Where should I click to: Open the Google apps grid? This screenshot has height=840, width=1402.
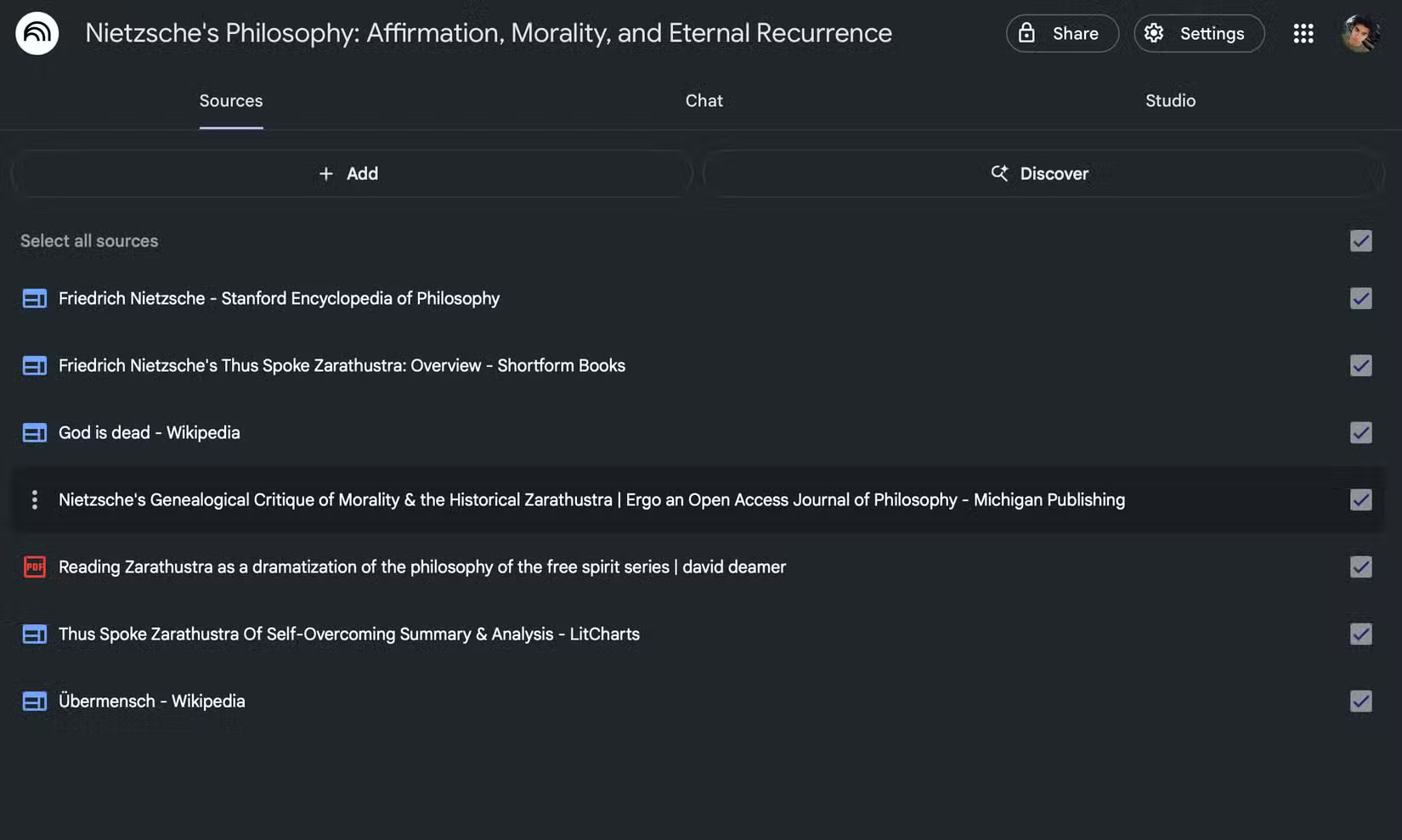[x=1303, y=34]
